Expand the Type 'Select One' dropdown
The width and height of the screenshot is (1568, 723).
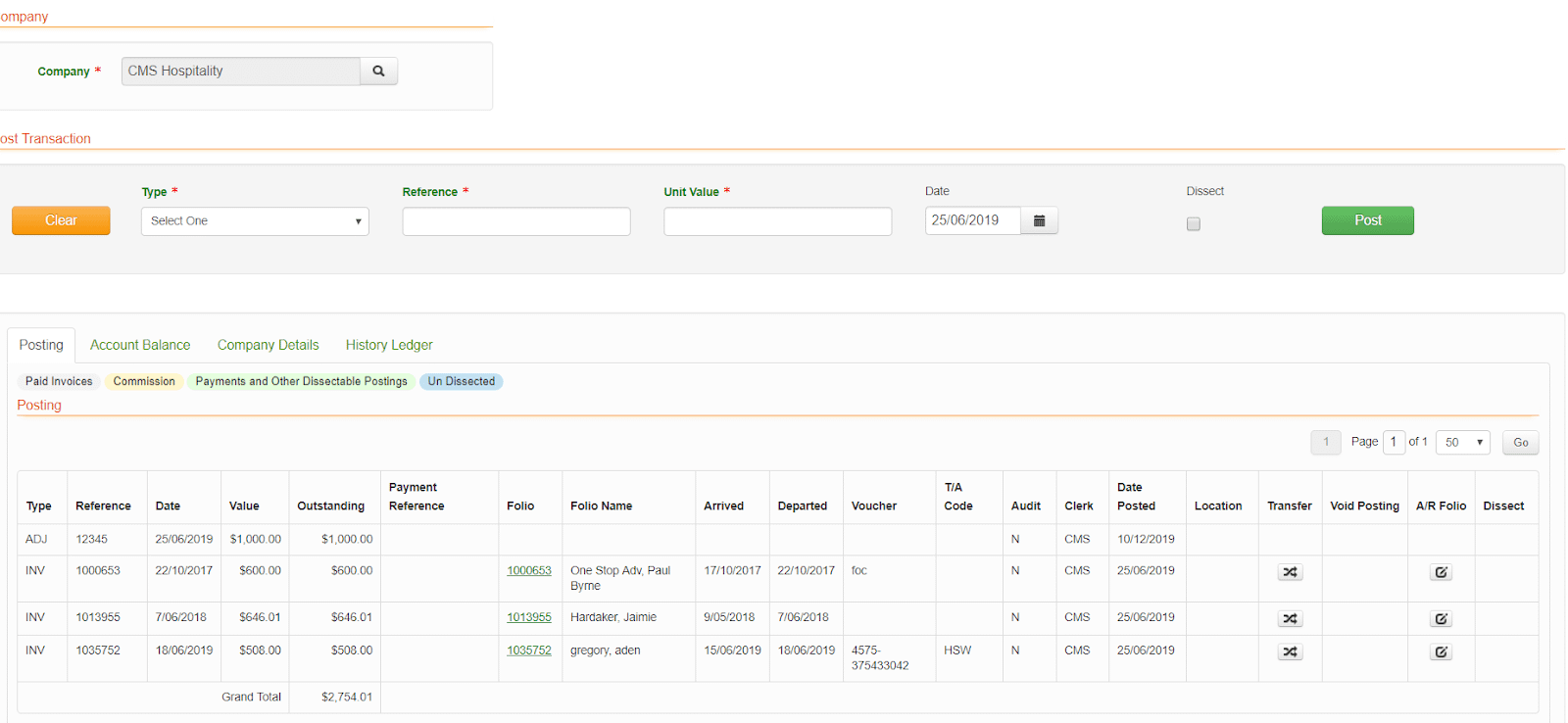255,221
